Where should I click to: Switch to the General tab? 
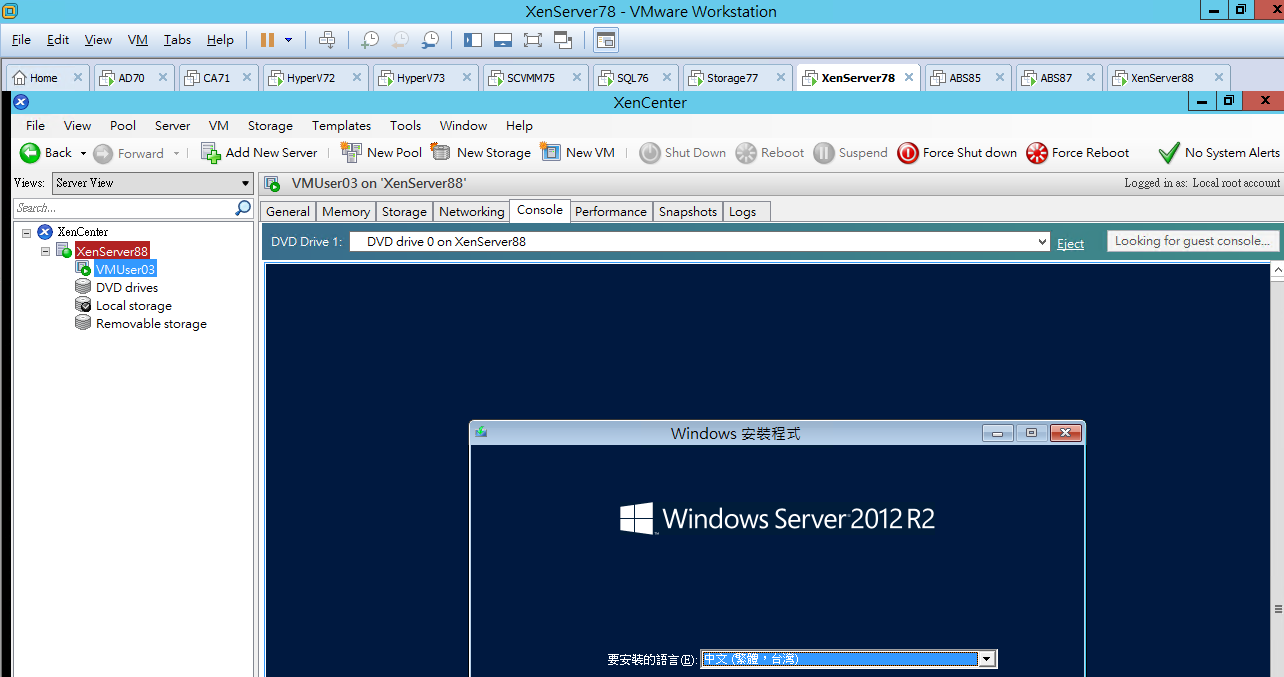point(288,211)
